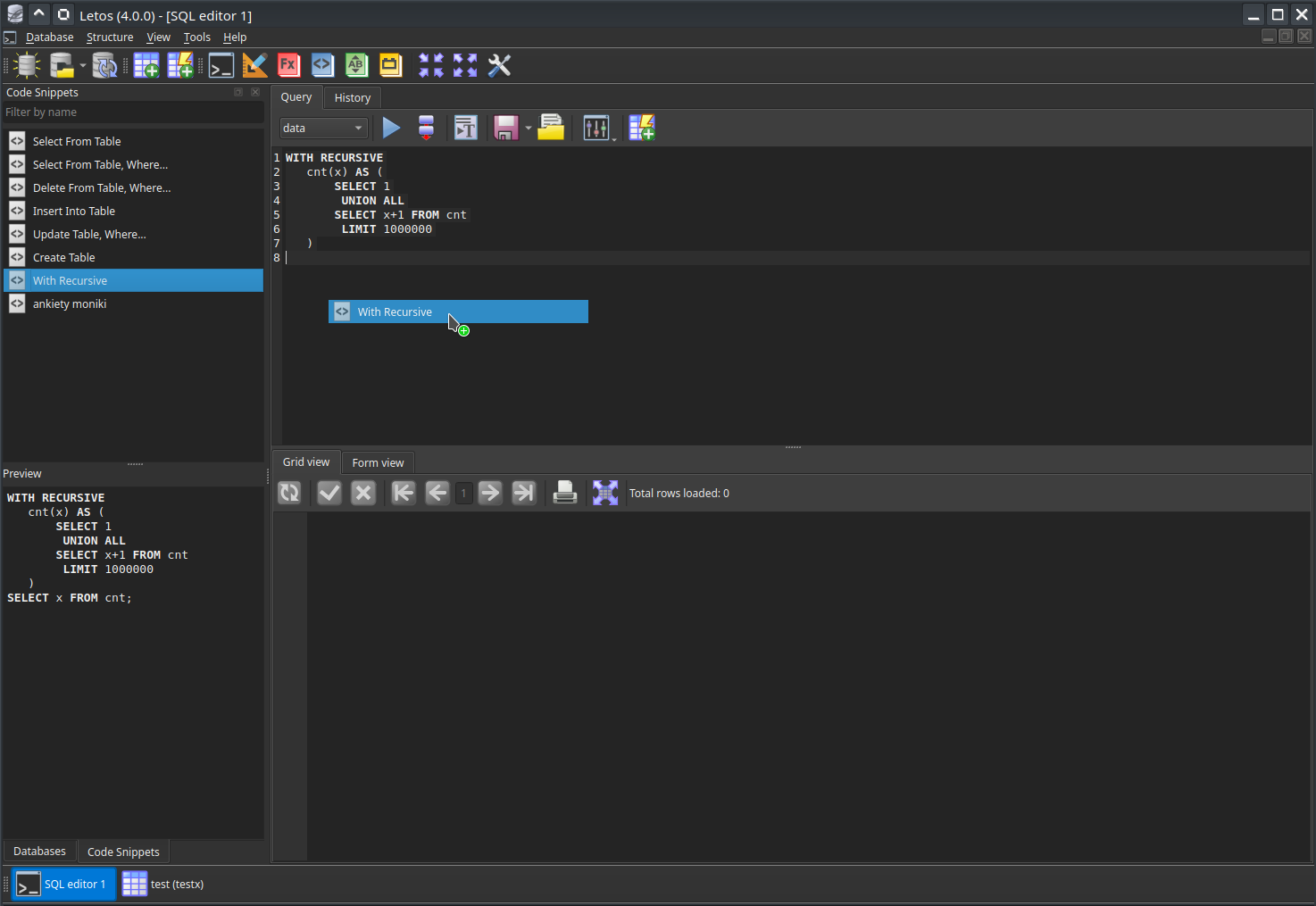Open the SQL function editor (Fx icon)
1316x906 pixels.
click(x=288, y=65)
